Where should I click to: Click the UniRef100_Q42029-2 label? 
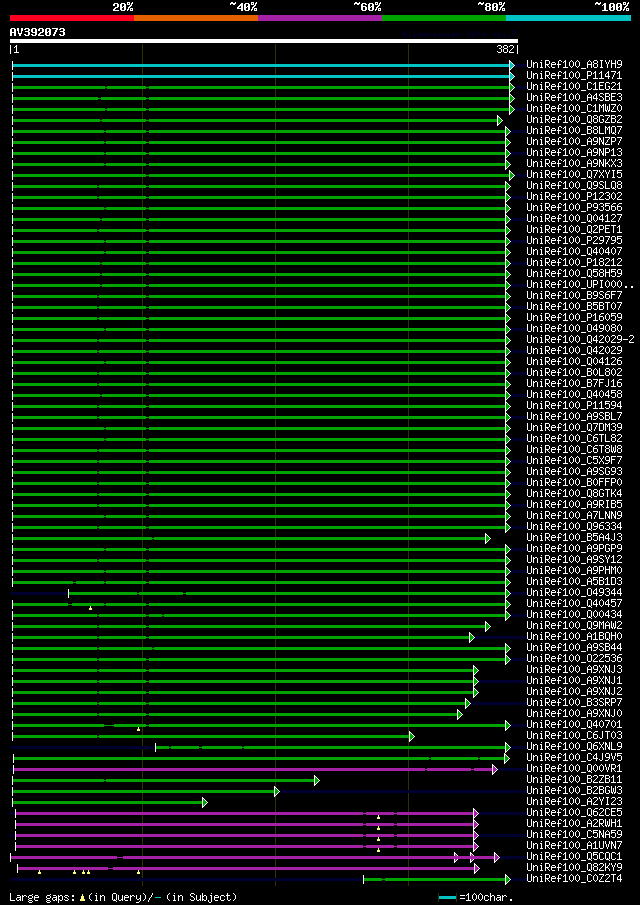click(580, 340)
